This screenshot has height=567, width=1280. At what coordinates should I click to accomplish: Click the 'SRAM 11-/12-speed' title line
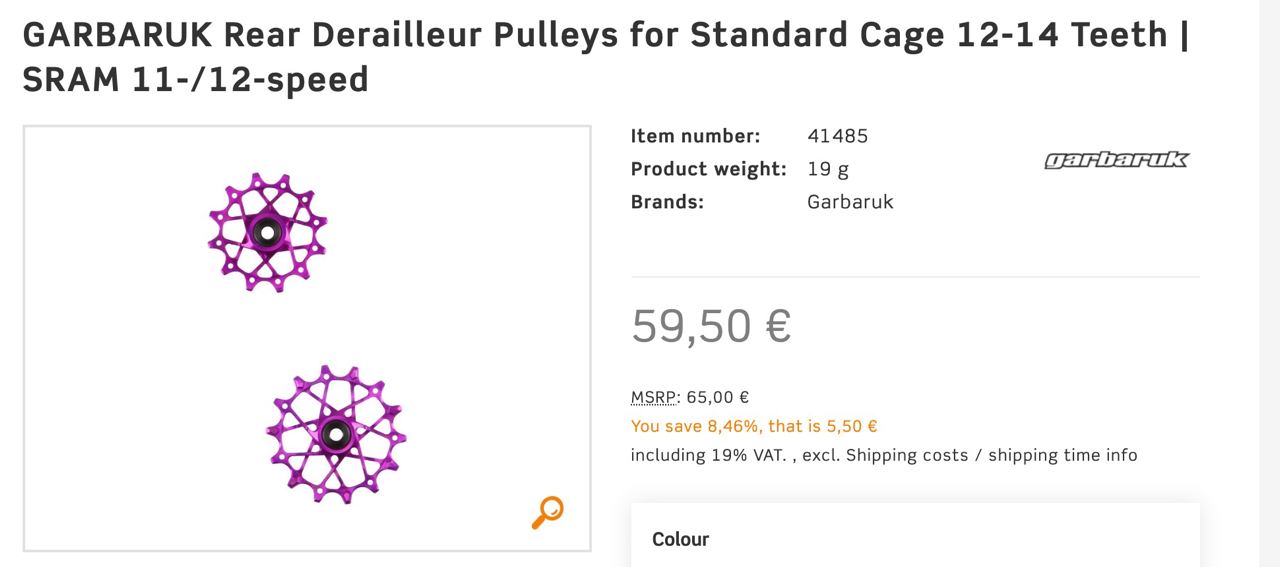click(196, 80)
